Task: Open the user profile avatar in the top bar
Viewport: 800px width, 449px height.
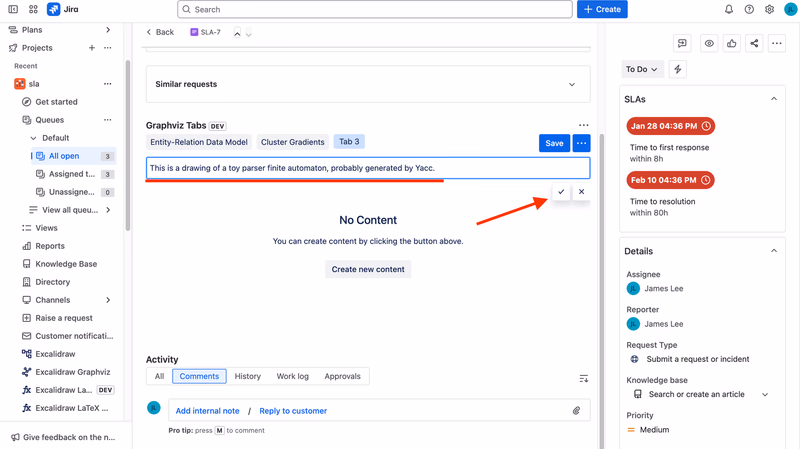Action: [790, 9]
